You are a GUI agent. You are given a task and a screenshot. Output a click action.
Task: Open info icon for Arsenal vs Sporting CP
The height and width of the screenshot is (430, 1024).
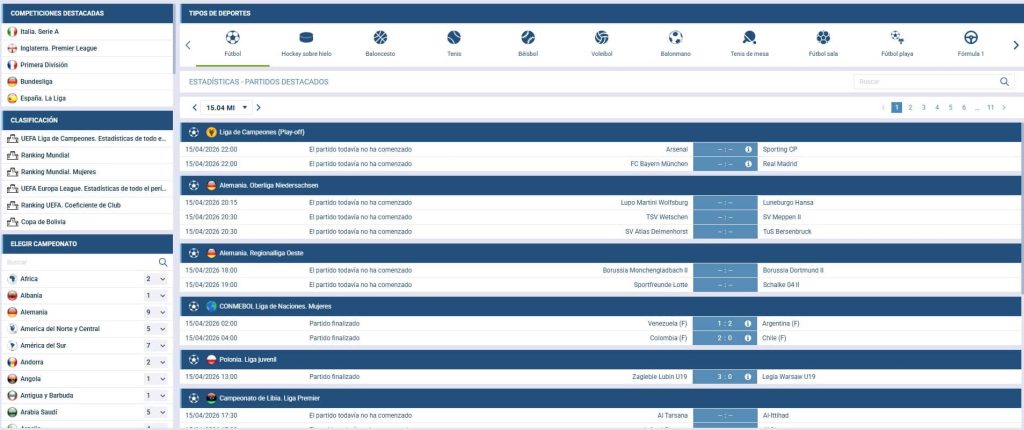coord(748,150)
